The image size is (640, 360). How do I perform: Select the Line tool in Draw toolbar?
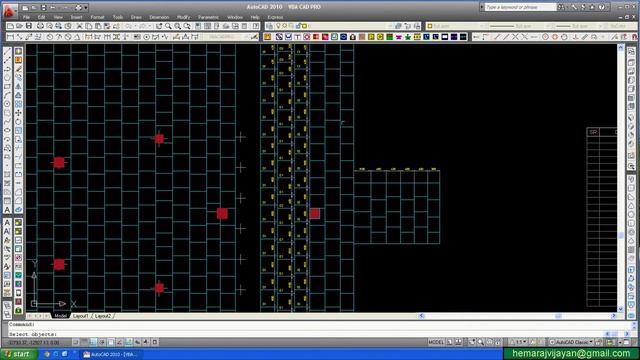point(7,51)
